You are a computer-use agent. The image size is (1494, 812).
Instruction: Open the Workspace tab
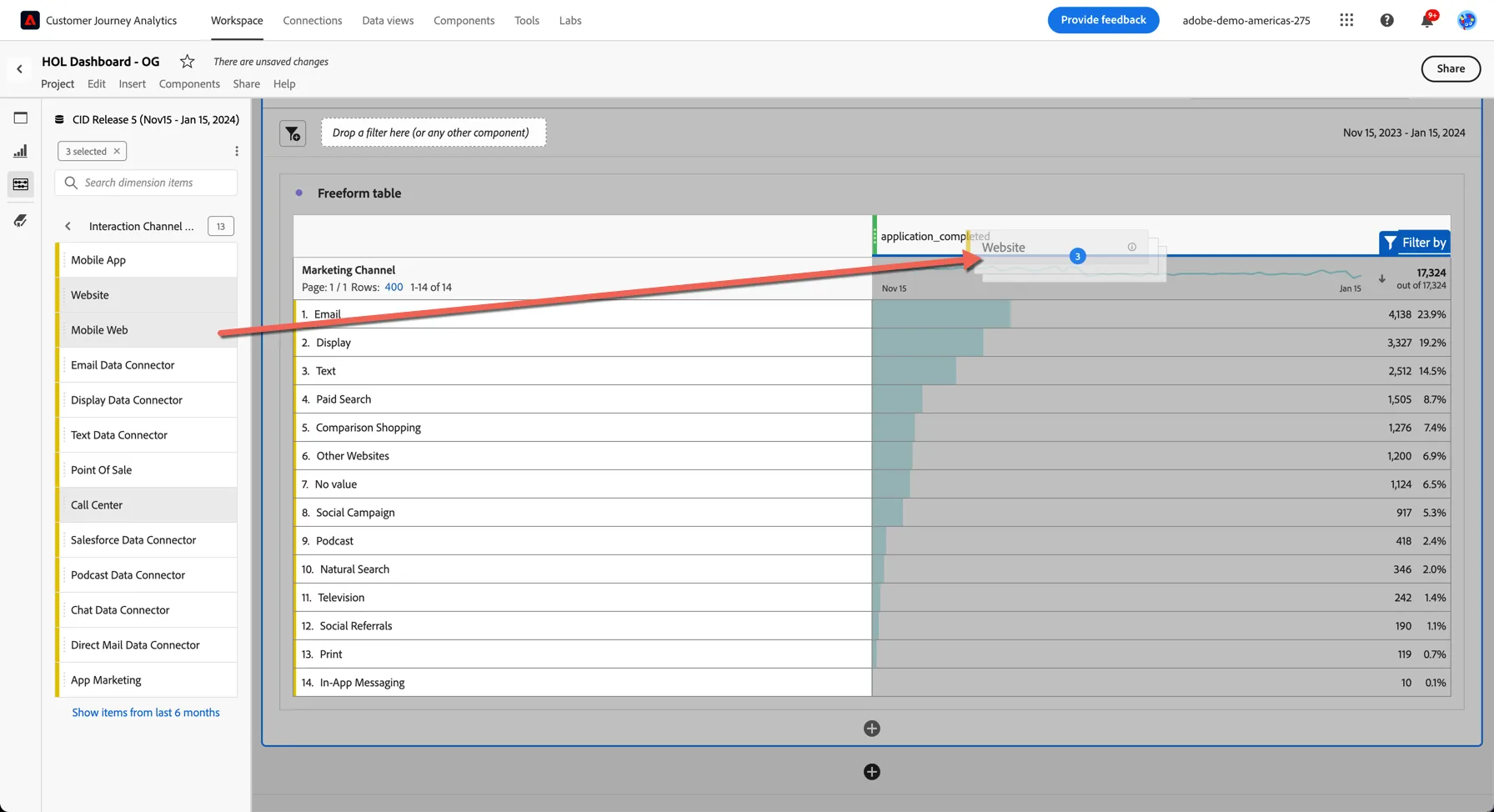(x=237, y=20)
